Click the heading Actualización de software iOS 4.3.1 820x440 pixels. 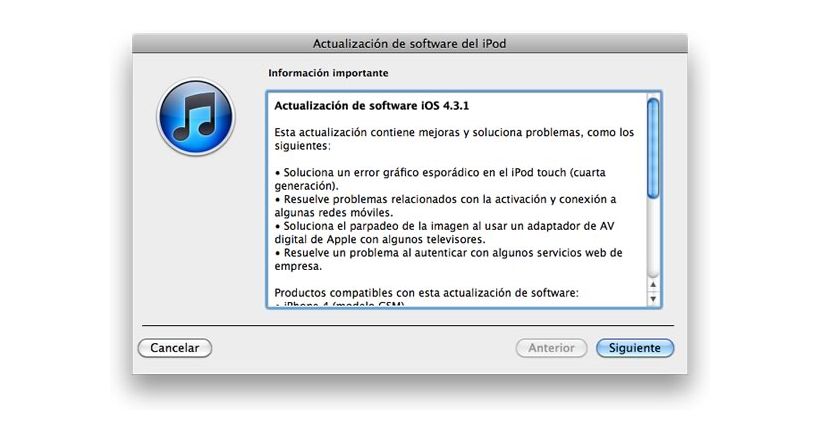click(x=371, y=106)
